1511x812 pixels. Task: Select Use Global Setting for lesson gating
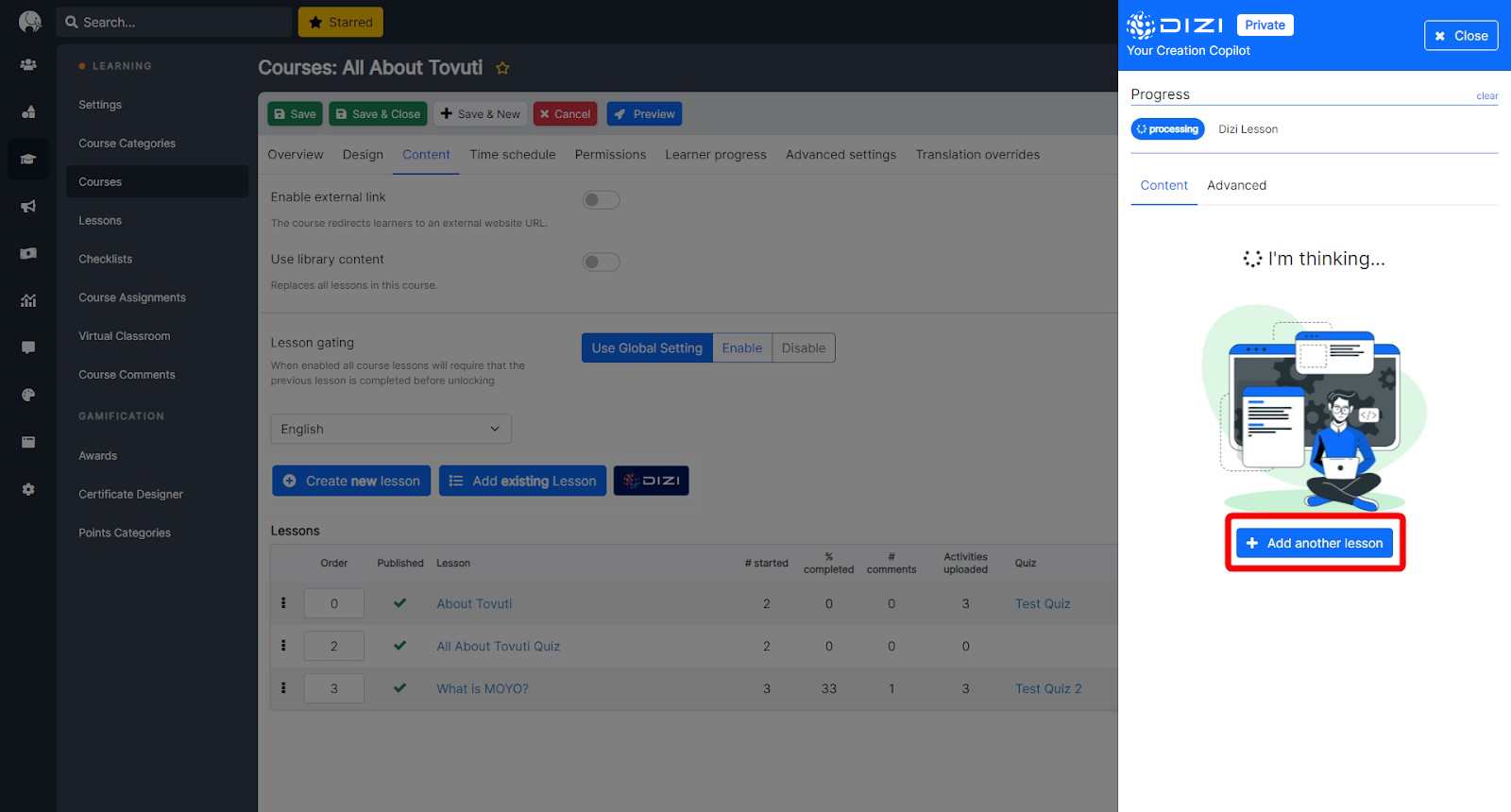click(x=647, y=347)
